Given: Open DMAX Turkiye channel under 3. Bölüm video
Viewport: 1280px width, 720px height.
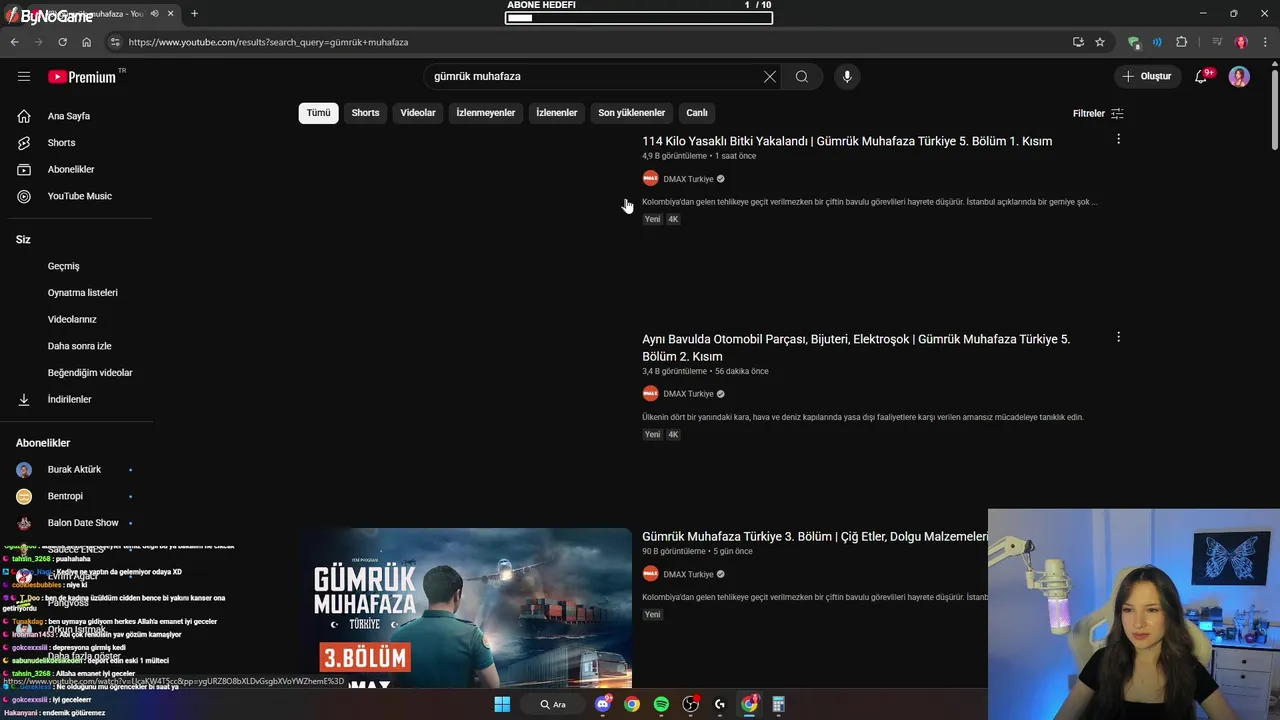Looking at the screenshot, I should (x=688, y=574).
